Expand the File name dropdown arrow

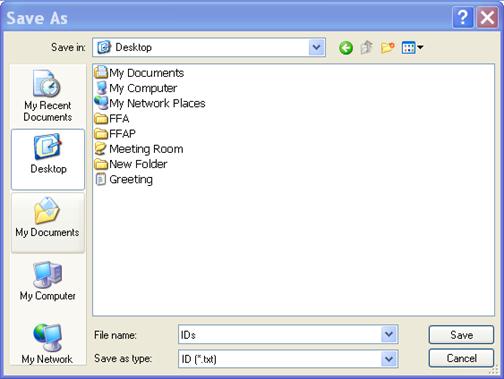389,334
